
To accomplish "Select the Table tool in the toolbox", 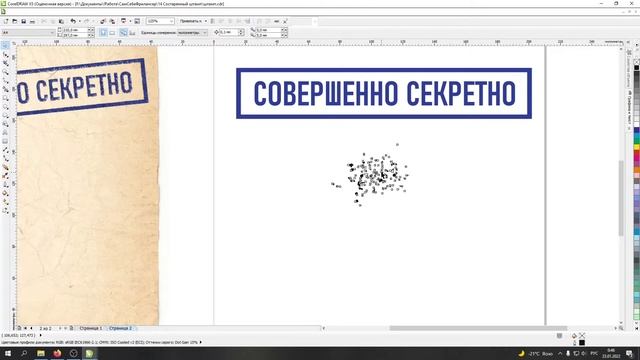I will coord(6,141).
